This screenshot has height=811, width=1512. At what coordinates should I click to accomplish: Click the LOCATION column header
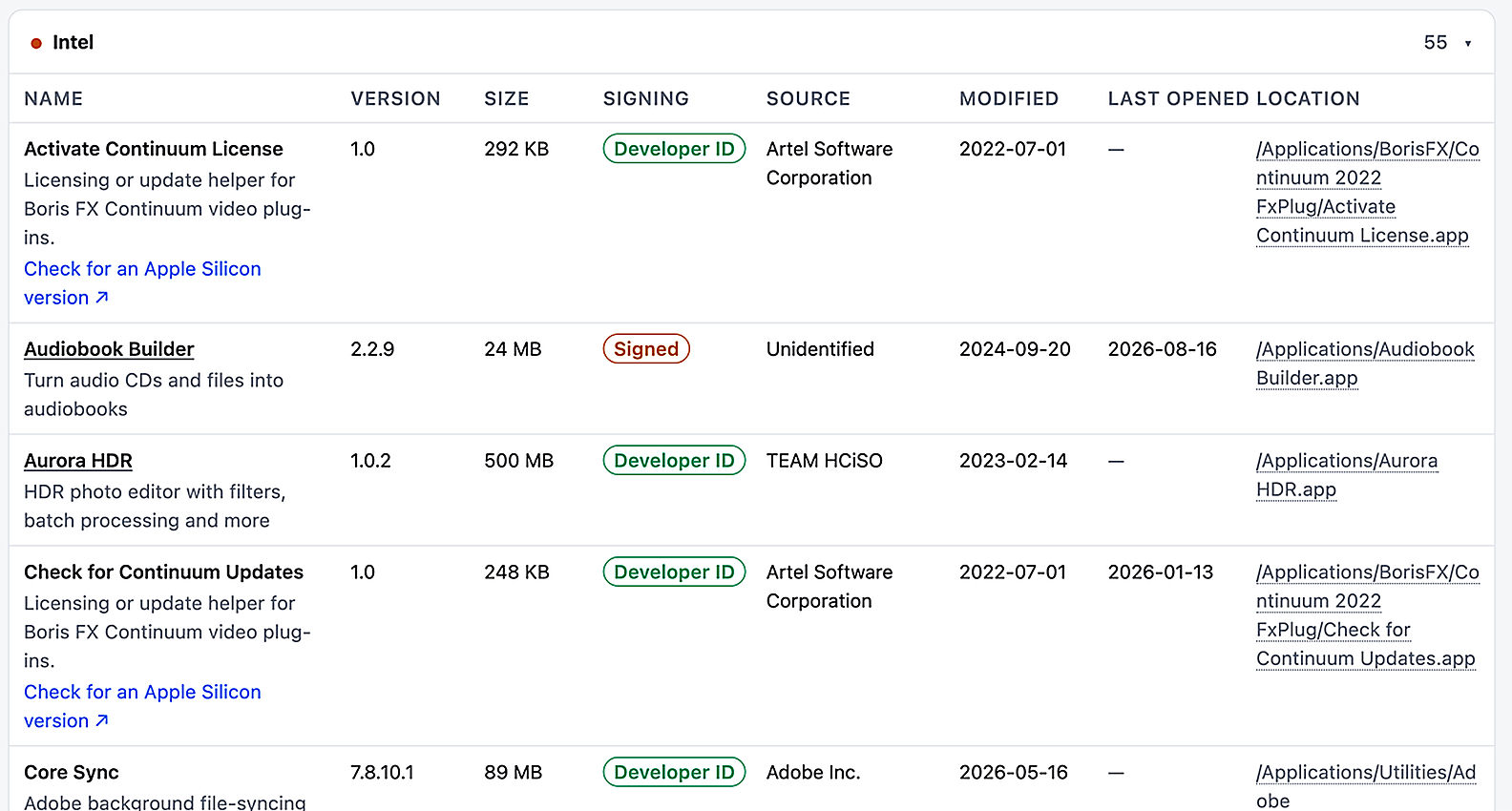(1308, 98)
